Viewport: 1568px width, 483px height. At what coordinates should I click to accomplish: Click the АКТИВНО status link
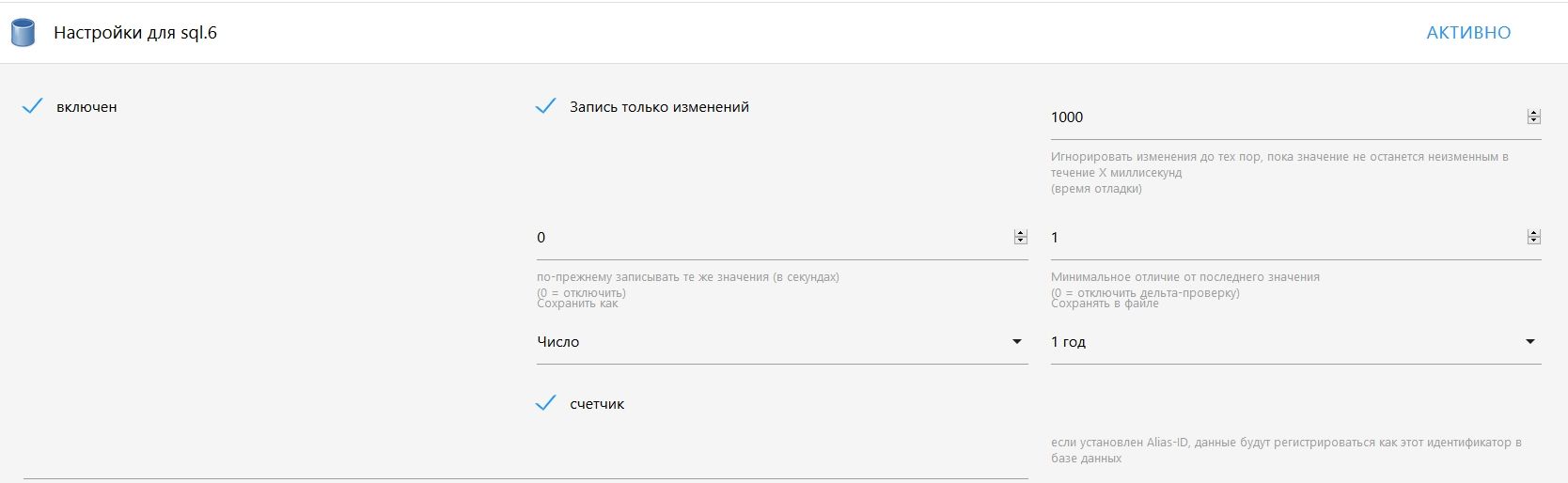[1468, 33]
